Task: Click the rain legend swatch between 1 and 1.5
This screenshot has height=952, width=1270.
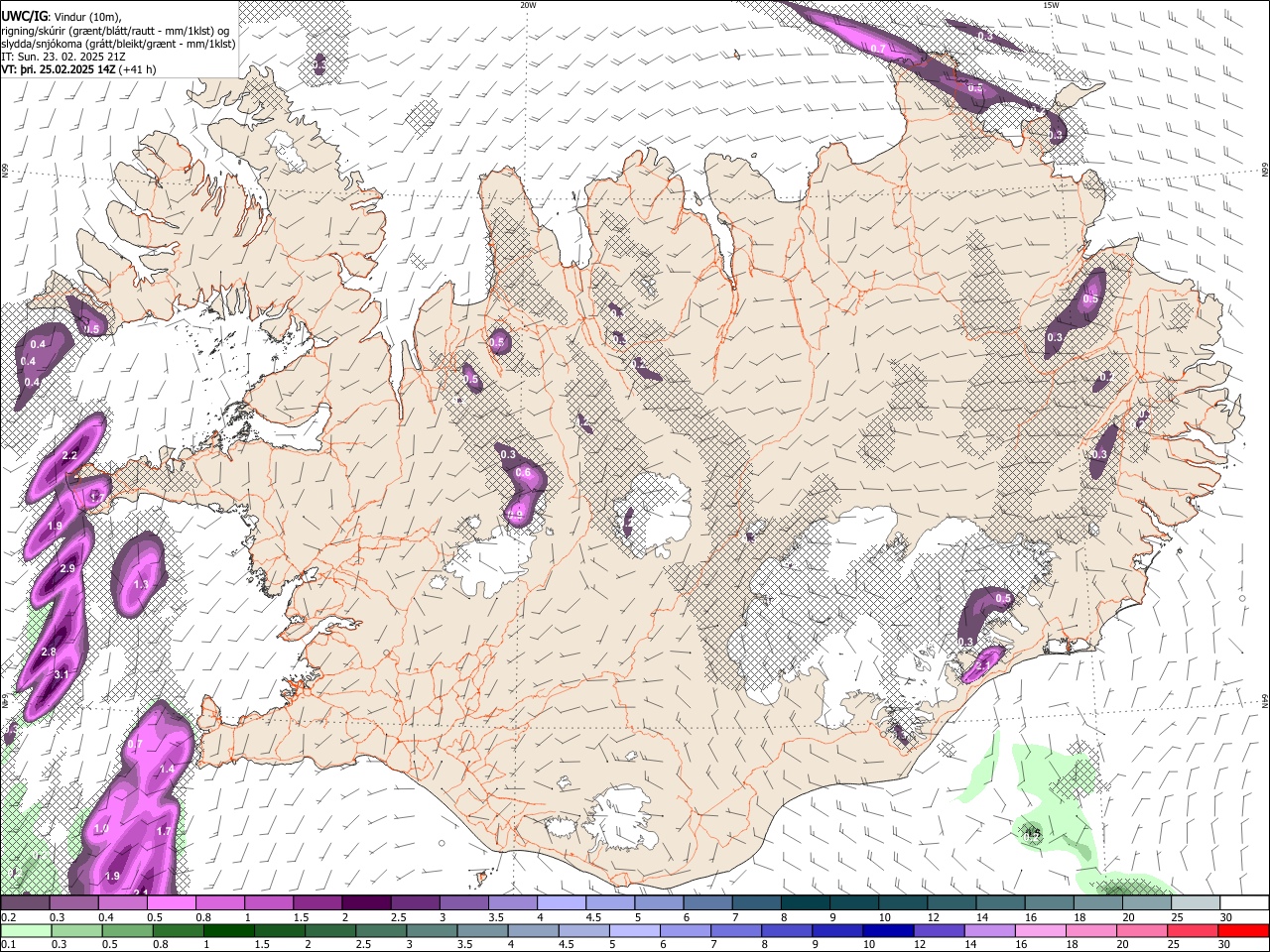Action: coord(228,931)
